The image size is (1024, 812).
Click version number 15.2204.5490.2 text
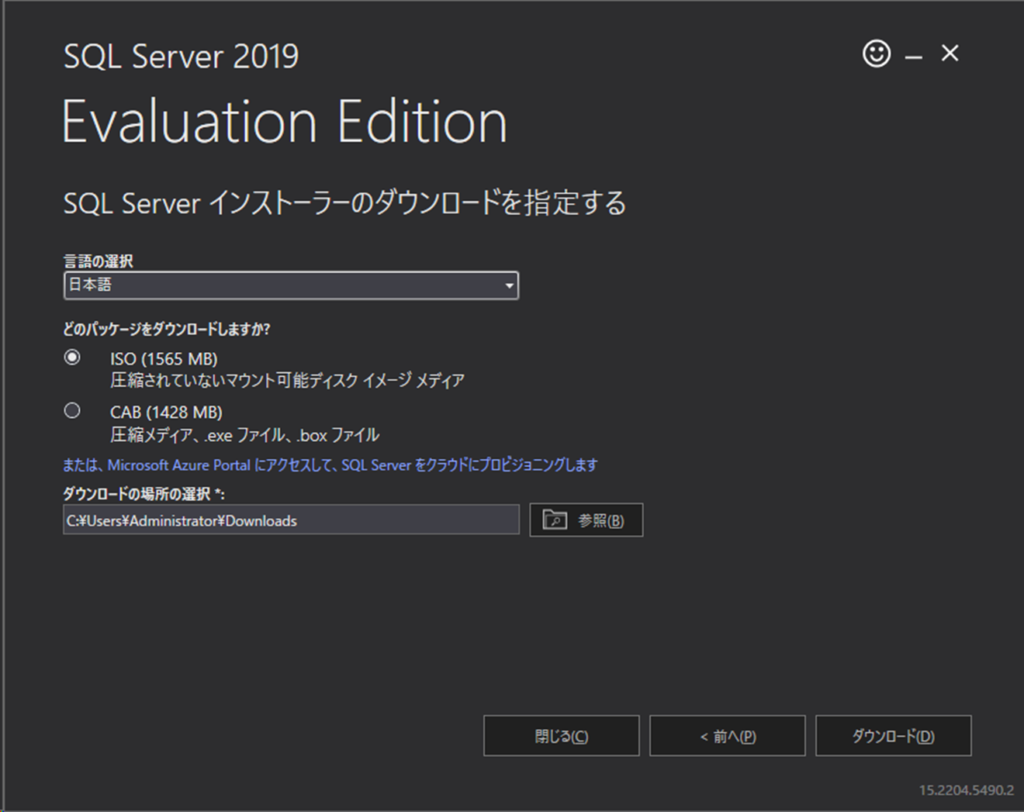pyautogui.click(x=966, y=790)
